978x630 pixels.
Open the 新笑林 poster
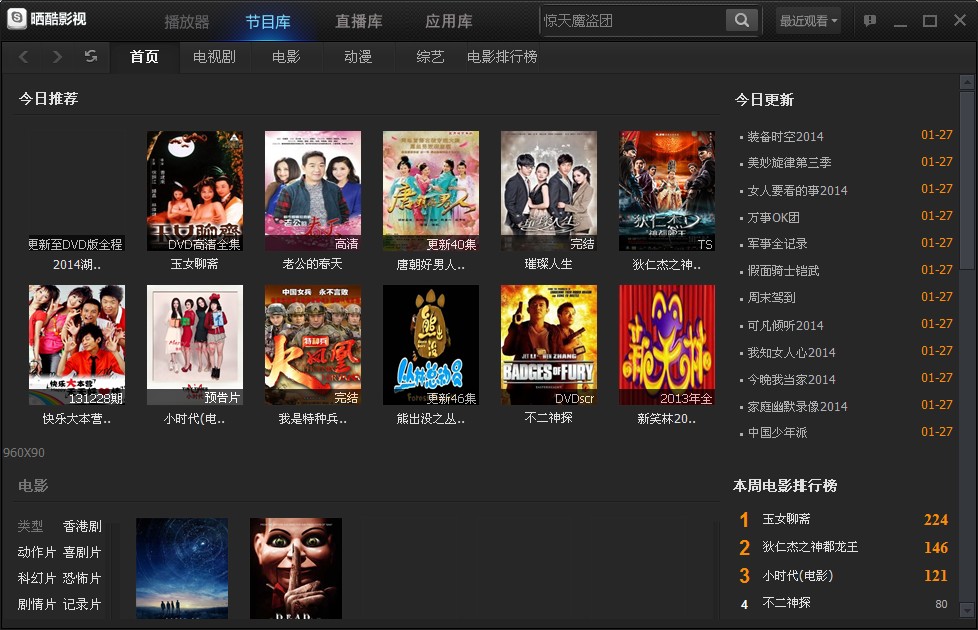667,345
